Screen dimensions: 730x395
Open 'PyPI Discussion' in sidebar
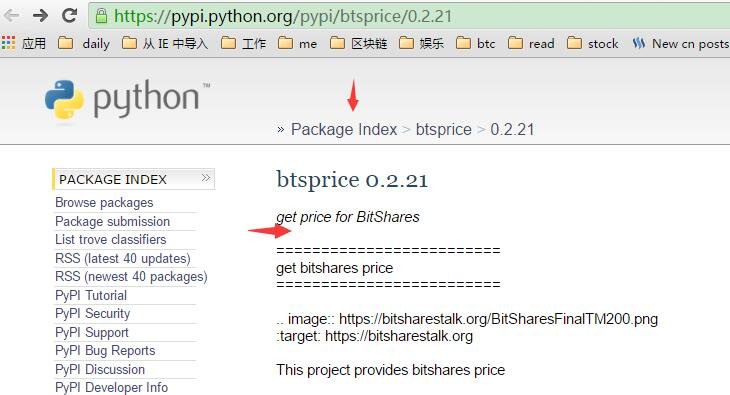point(100,369)
